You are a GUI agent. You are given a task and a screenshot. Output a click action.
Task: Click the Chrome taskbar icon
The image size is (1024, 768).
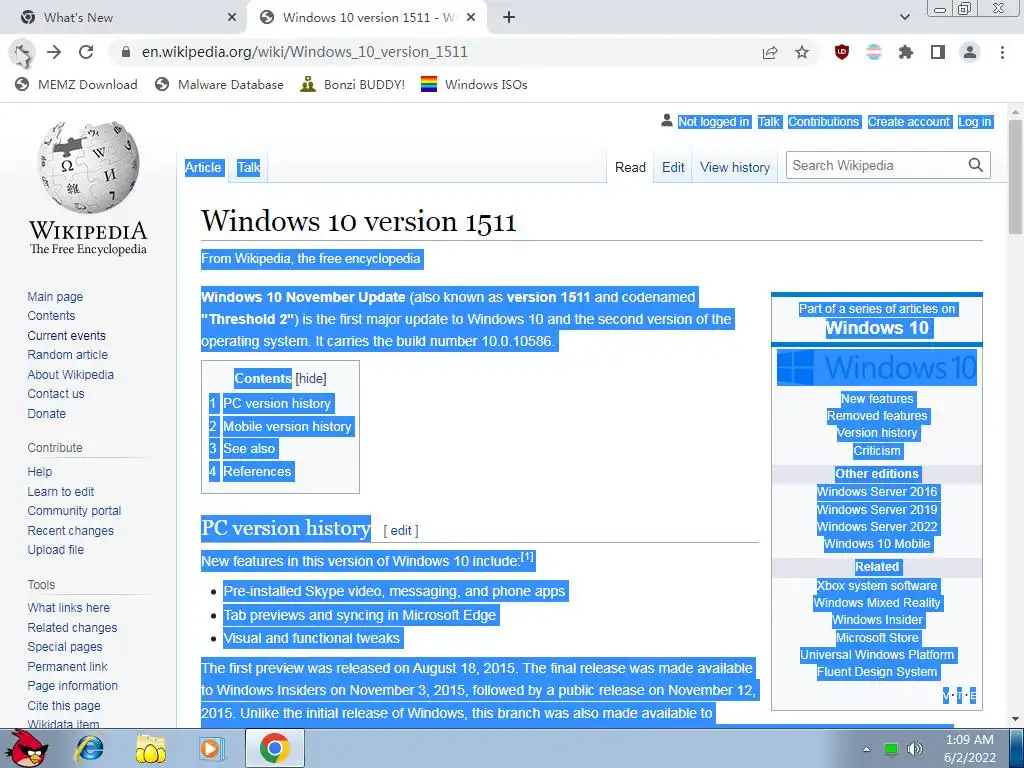[x=274, y=748]
